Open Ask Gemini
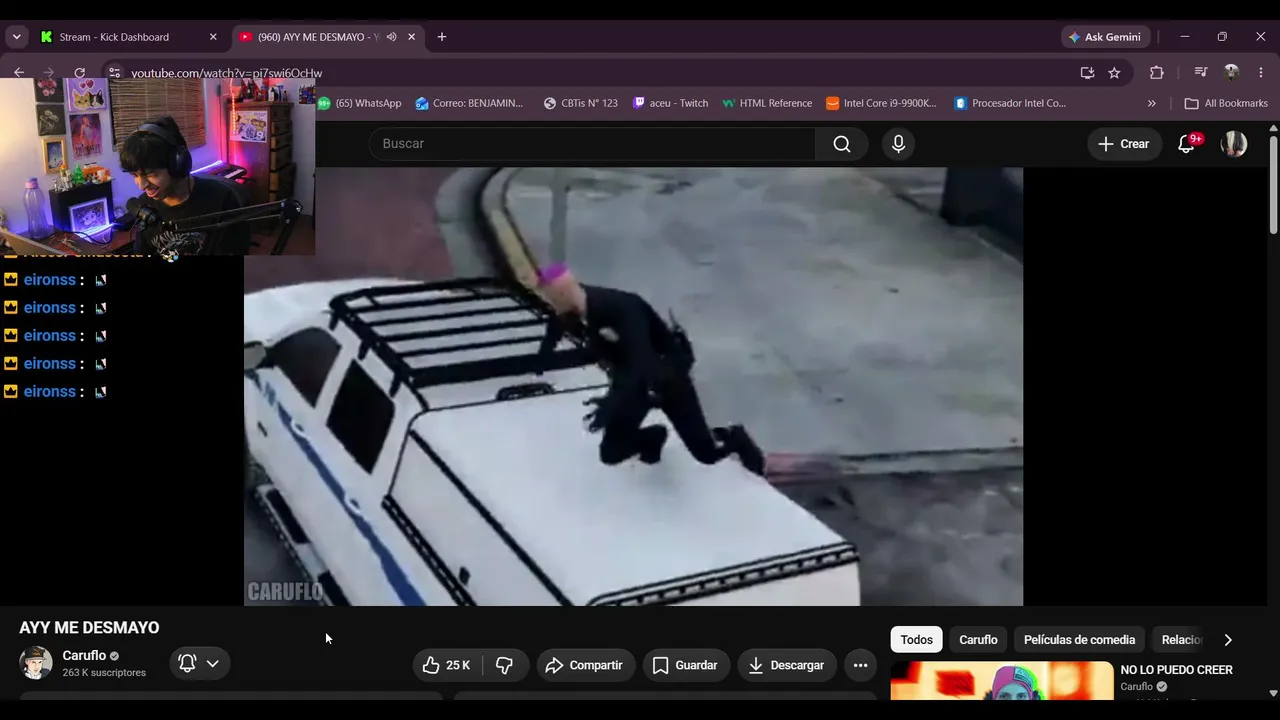The image size is (1280, 720). click(1105, 37)
